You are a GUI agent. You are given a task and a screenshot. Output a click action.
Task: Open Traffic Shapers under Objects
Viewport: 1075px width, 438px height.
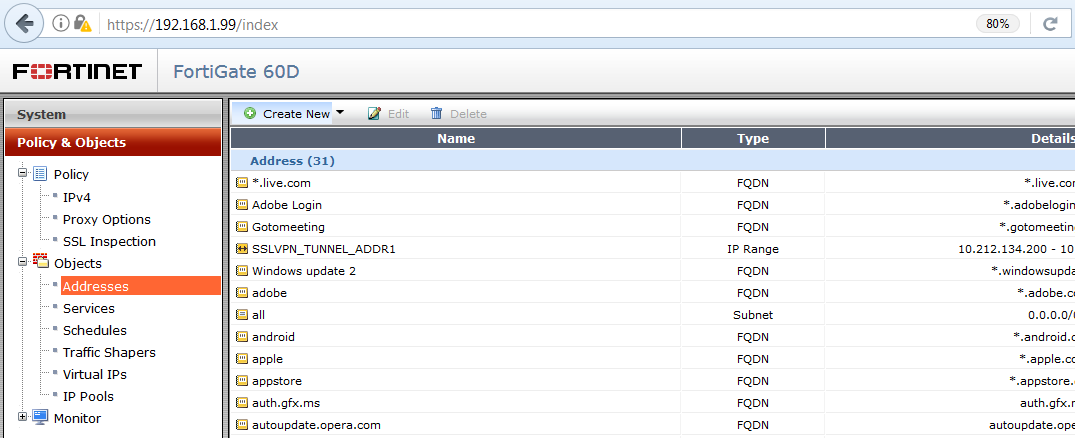[x=110, y=352]
